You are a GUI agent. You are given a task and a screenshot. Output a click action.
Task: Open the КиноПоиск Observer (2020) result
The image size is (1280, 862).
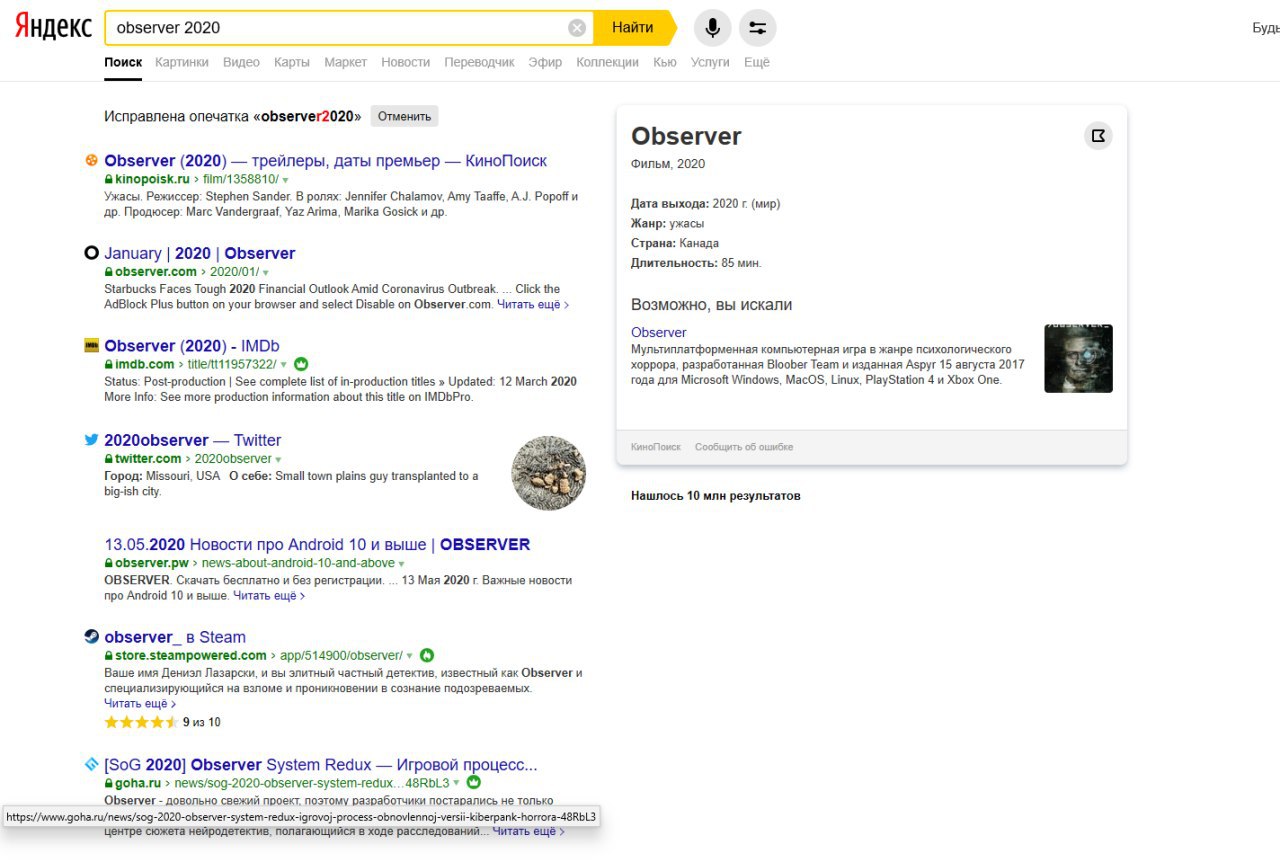coord(325,161)
